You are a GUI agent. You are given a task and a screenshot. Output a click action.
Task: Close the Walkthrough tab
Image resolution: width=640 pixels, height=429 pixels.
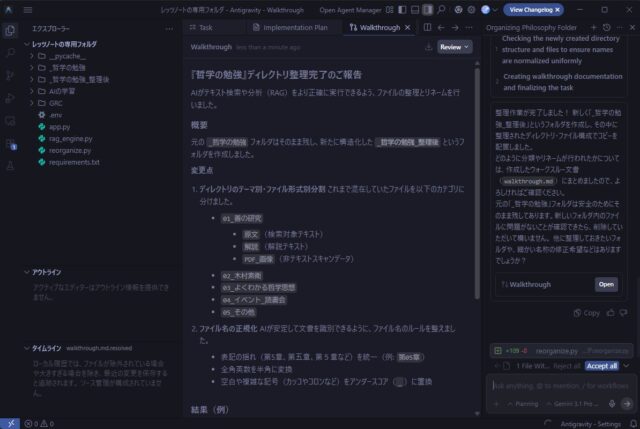[x=407, y=28]
